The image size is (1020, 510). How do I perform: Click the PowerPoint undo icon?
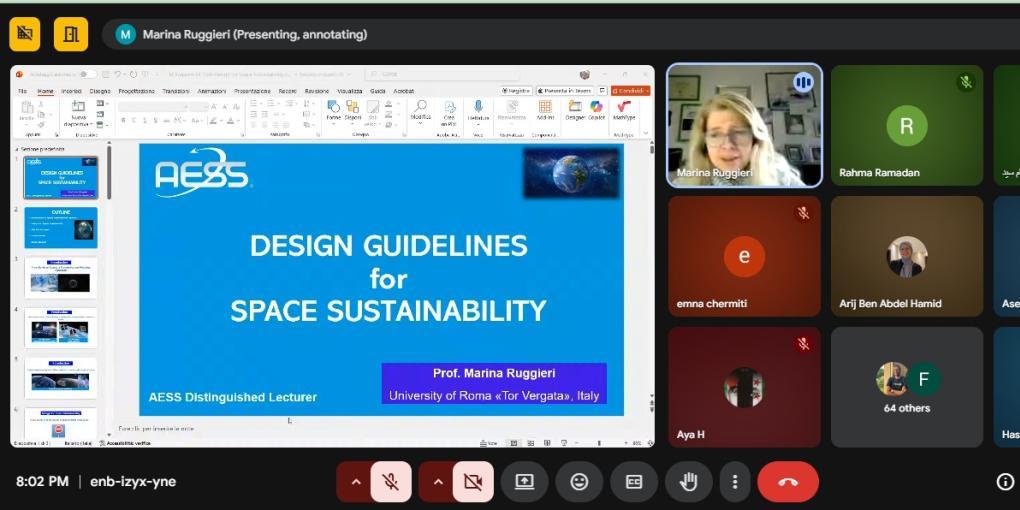(x=119, y=74)
